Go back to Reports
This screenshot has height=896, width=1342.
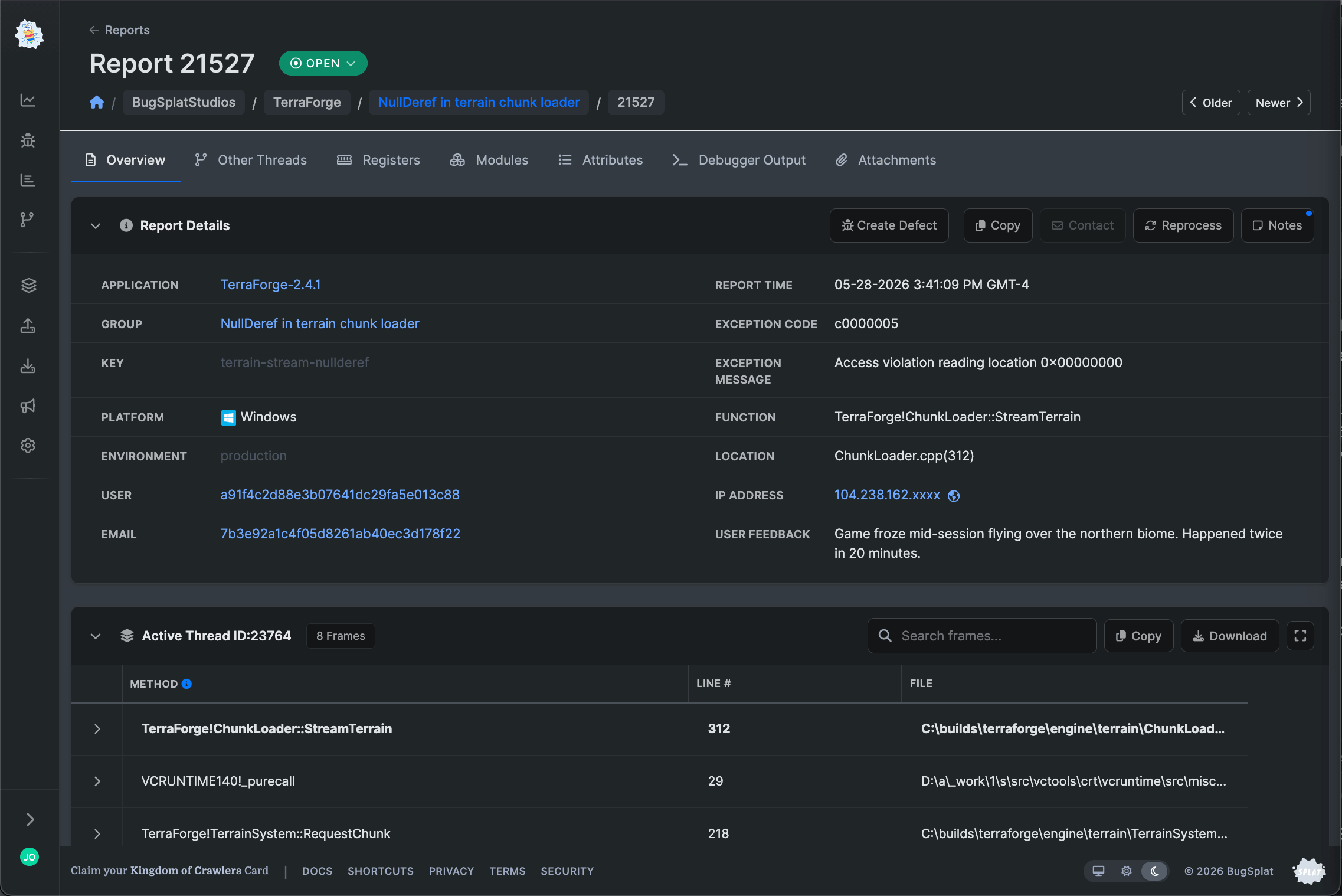(x=119, y=30)
